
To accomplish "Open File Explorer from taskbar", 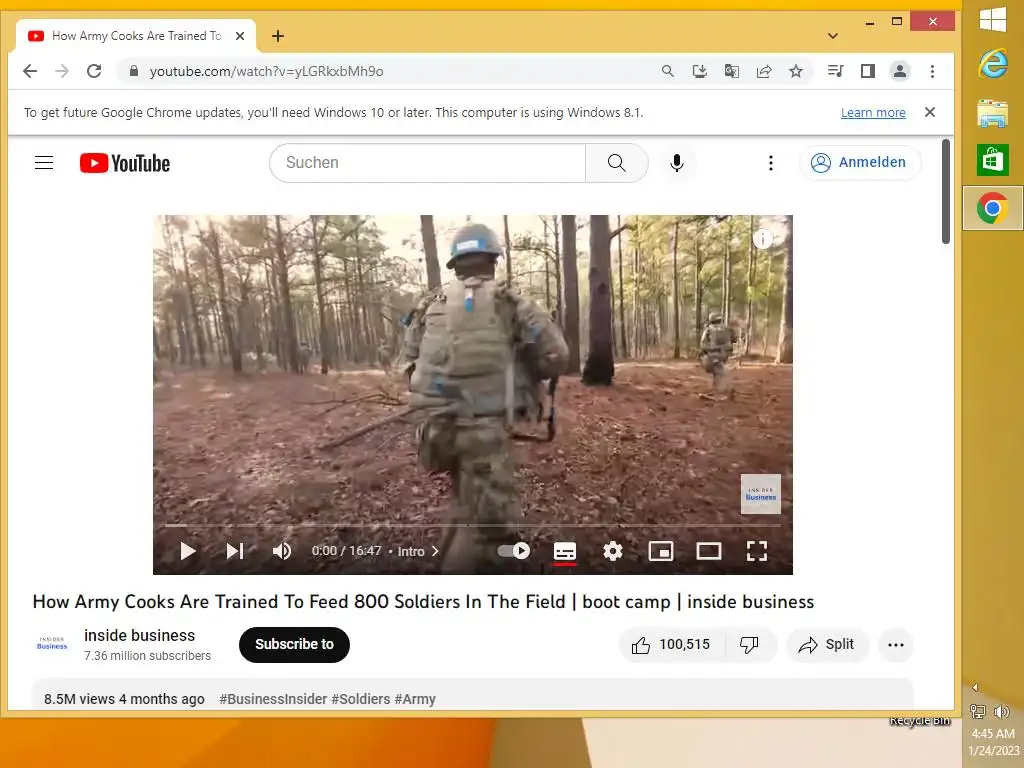I will click(x=993, y=113).
